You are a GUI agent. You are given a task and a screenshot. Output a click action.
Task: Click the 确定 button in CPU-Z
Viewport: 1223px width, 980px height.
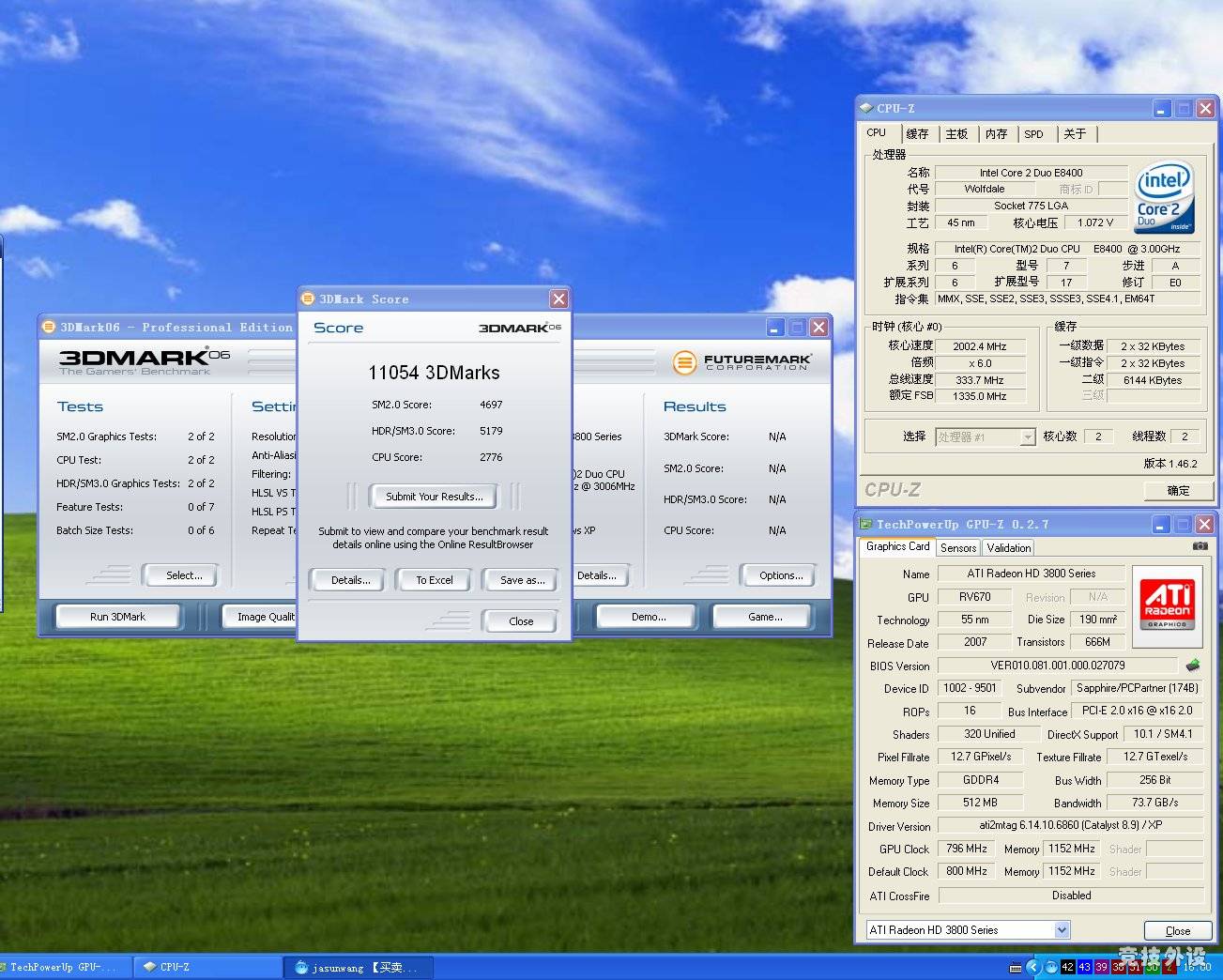[1178, 490]
